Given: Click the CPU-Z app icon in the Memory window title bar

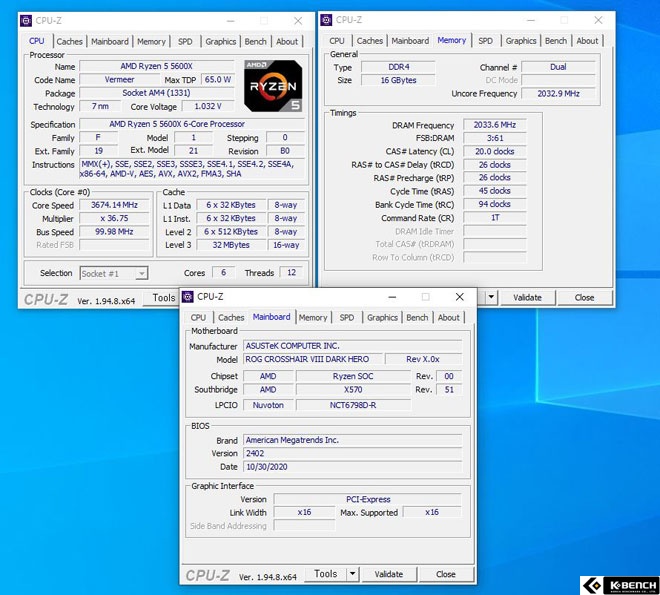Looking at the screenshot, I should pos(326,20).
